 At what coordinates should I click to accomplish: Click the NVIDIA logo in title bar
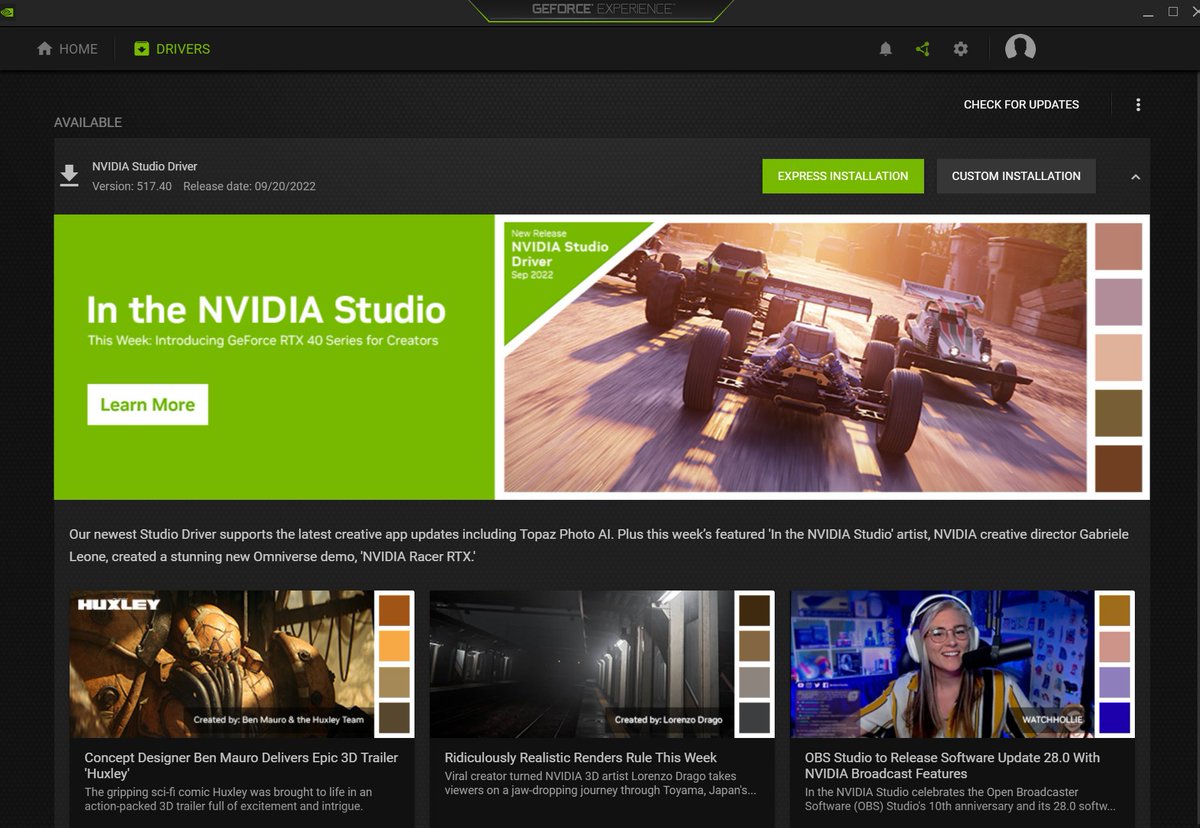pos(9,11)
